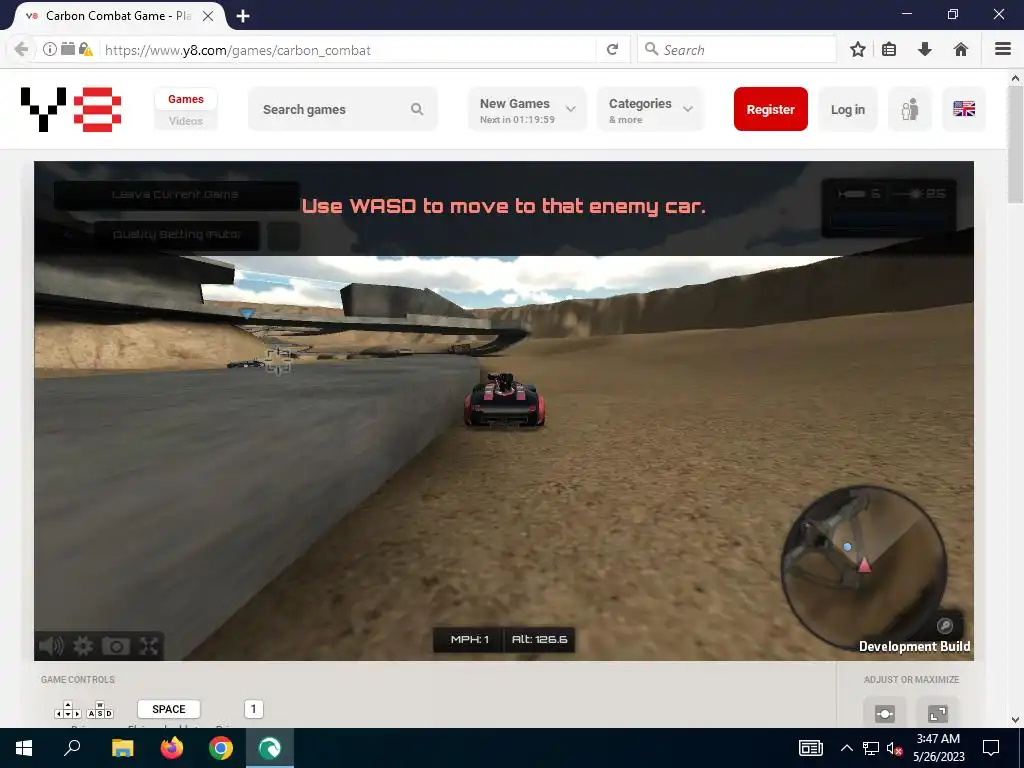The height and width of the screenshot is (768, 1024).
Task: Expand the New Games dropdown
Action: (x=527, y=109)
